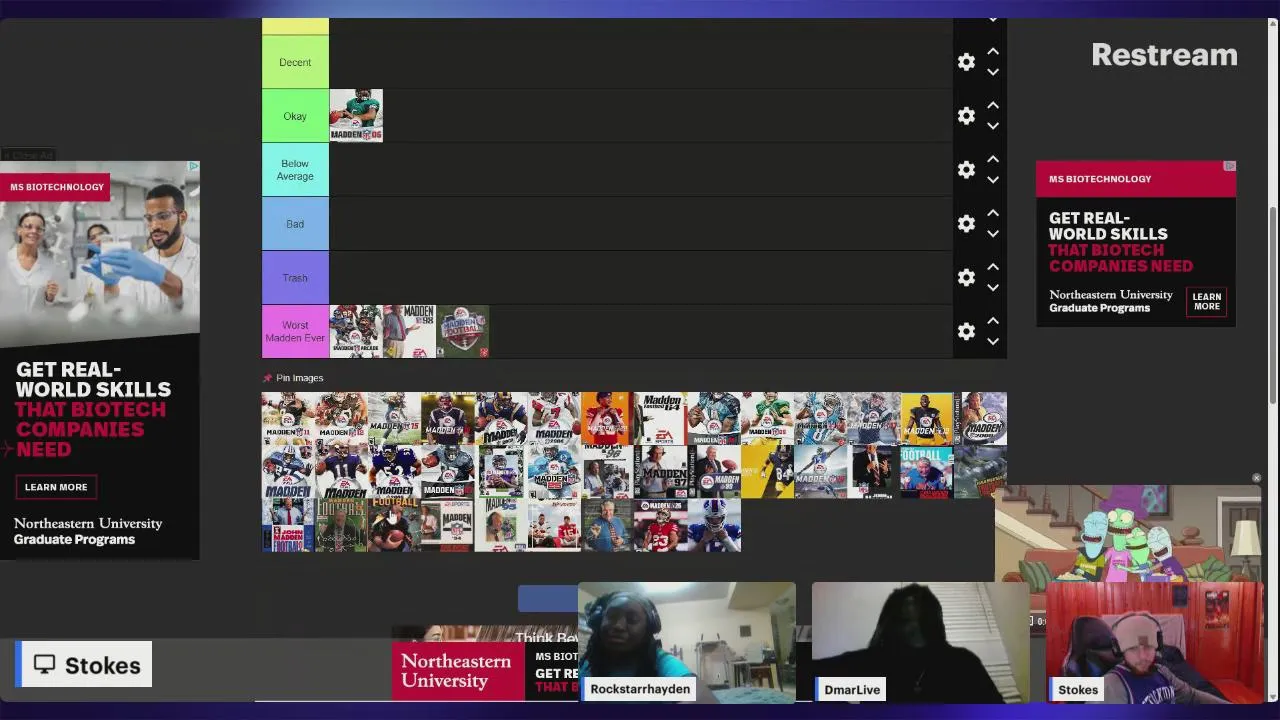Click the Pin Images label

(x=300, y=378)
